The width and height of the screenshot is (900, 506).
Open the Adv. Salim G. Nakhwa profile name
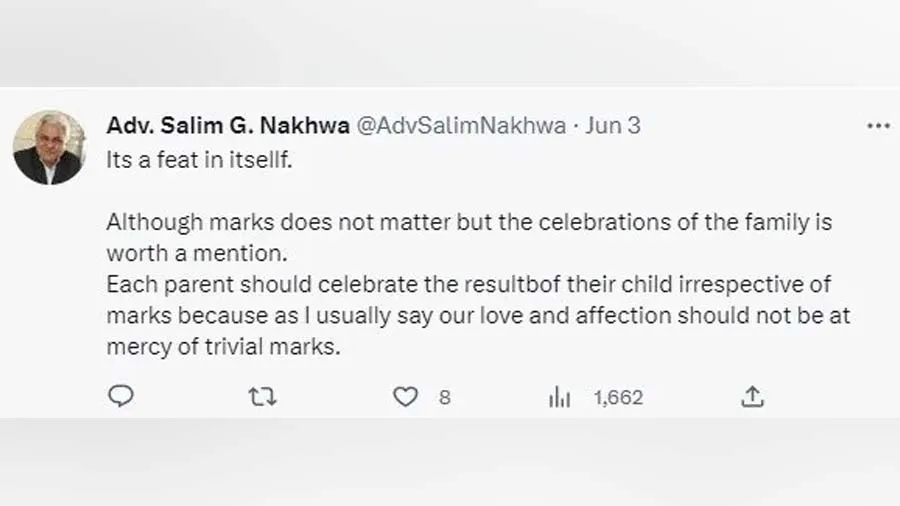tap(228, 126)
